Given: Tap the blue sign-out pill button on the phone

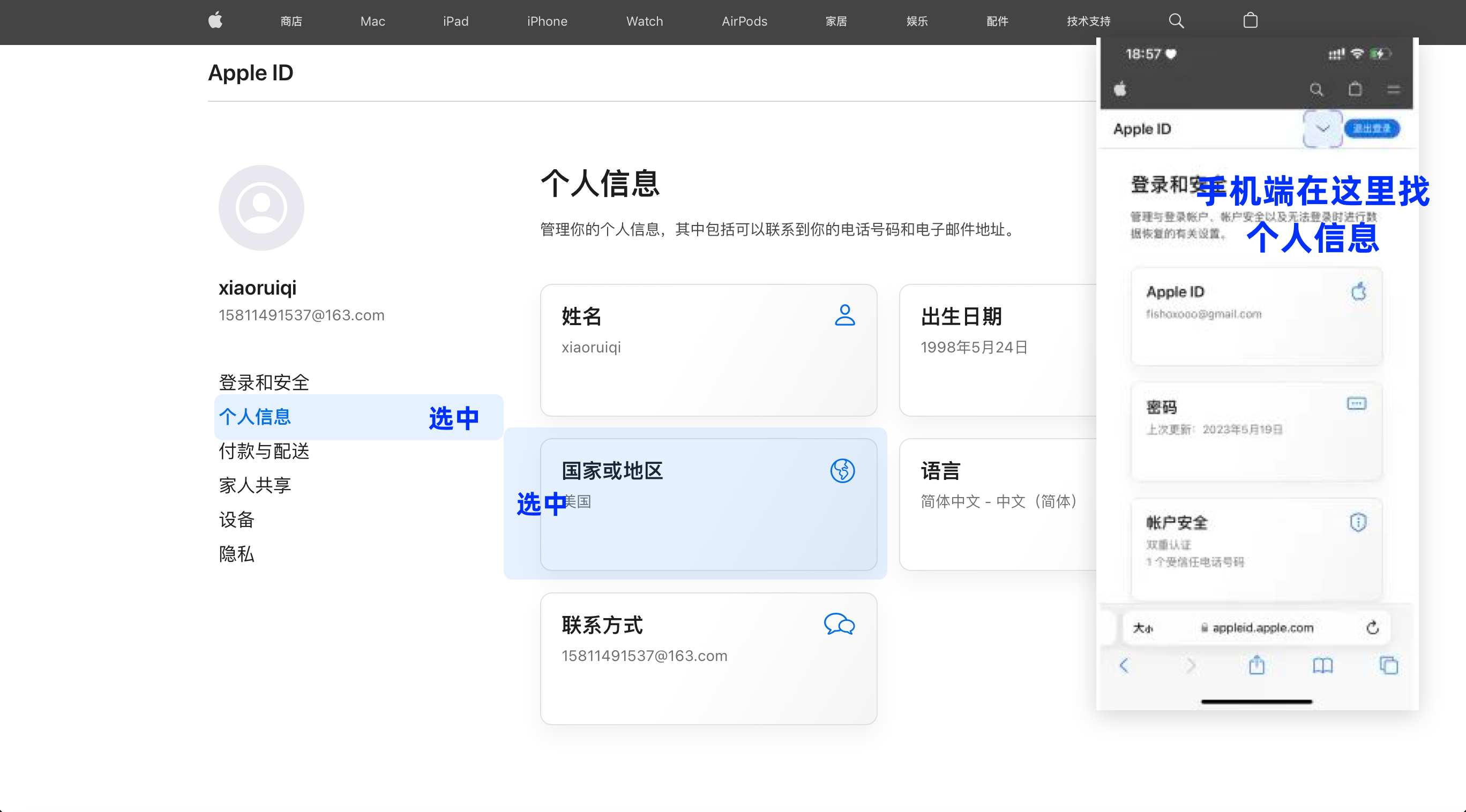Looking at the screenshot, I should click(x=1372, y=129).
